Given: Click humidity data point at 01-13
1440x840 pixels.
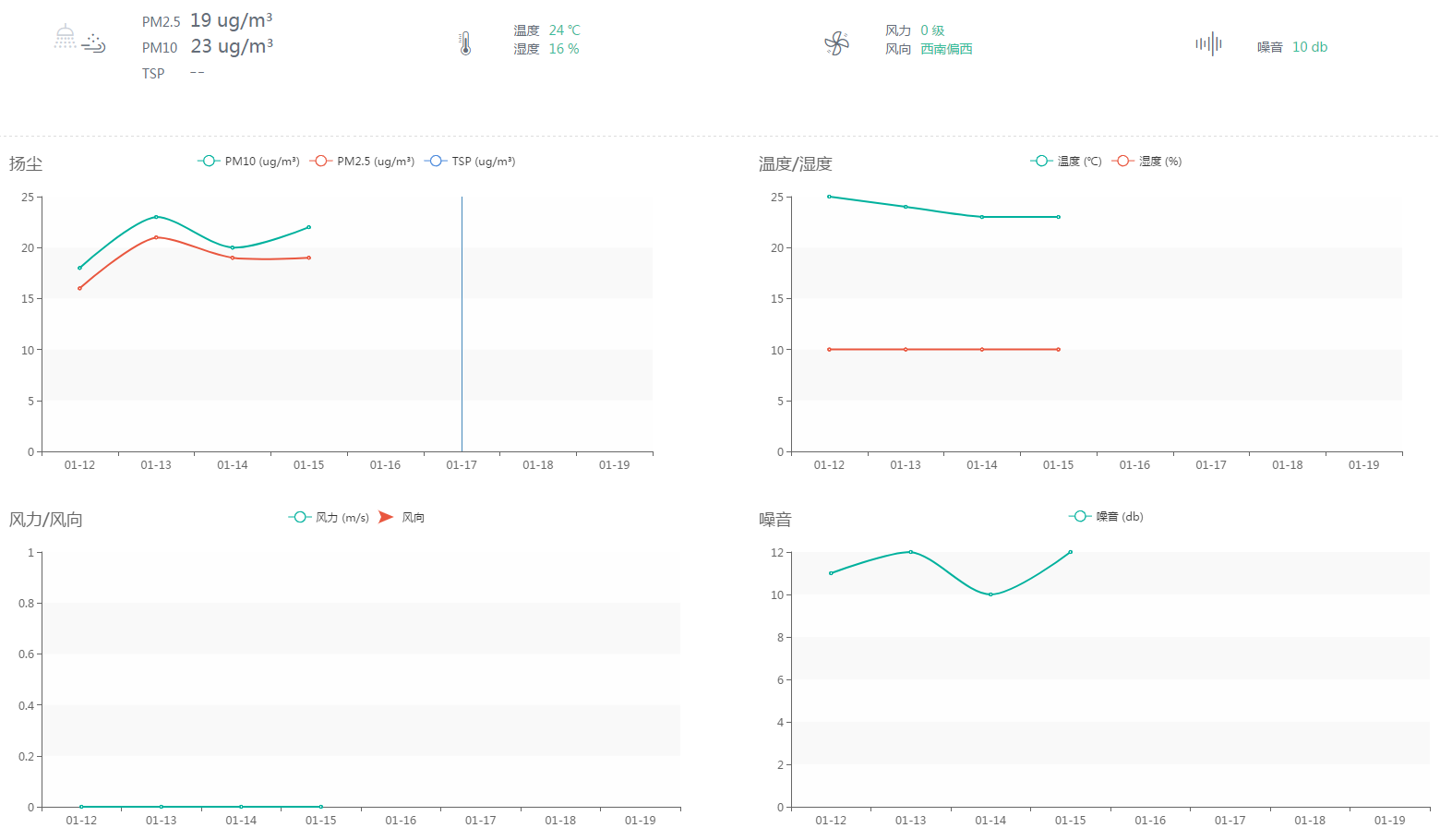Looking at the screenshot, I should pyautogui.click(x=906, y=350).
